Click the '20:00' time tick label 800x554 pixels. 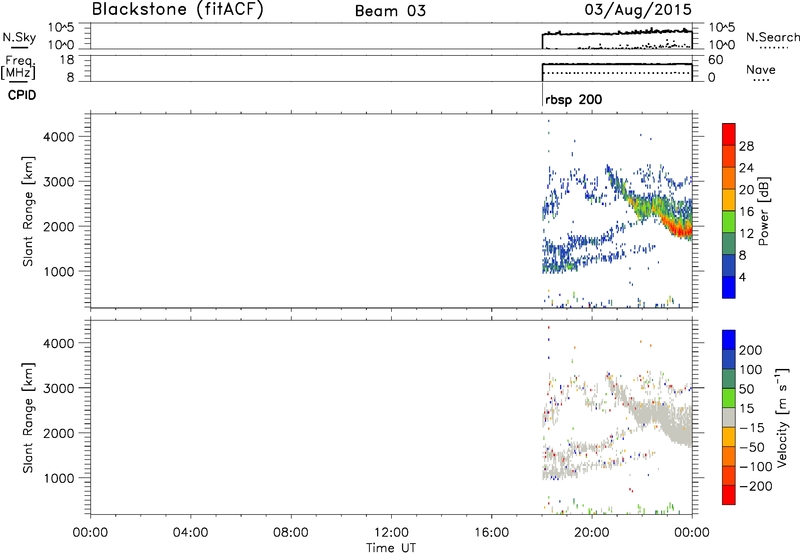pyautogui.click(x=592, y=533)
